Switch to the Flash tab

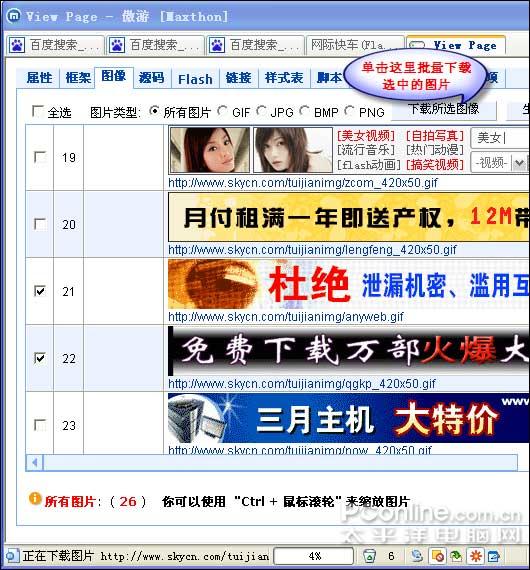pyautogui.click(x=195, y=79)
